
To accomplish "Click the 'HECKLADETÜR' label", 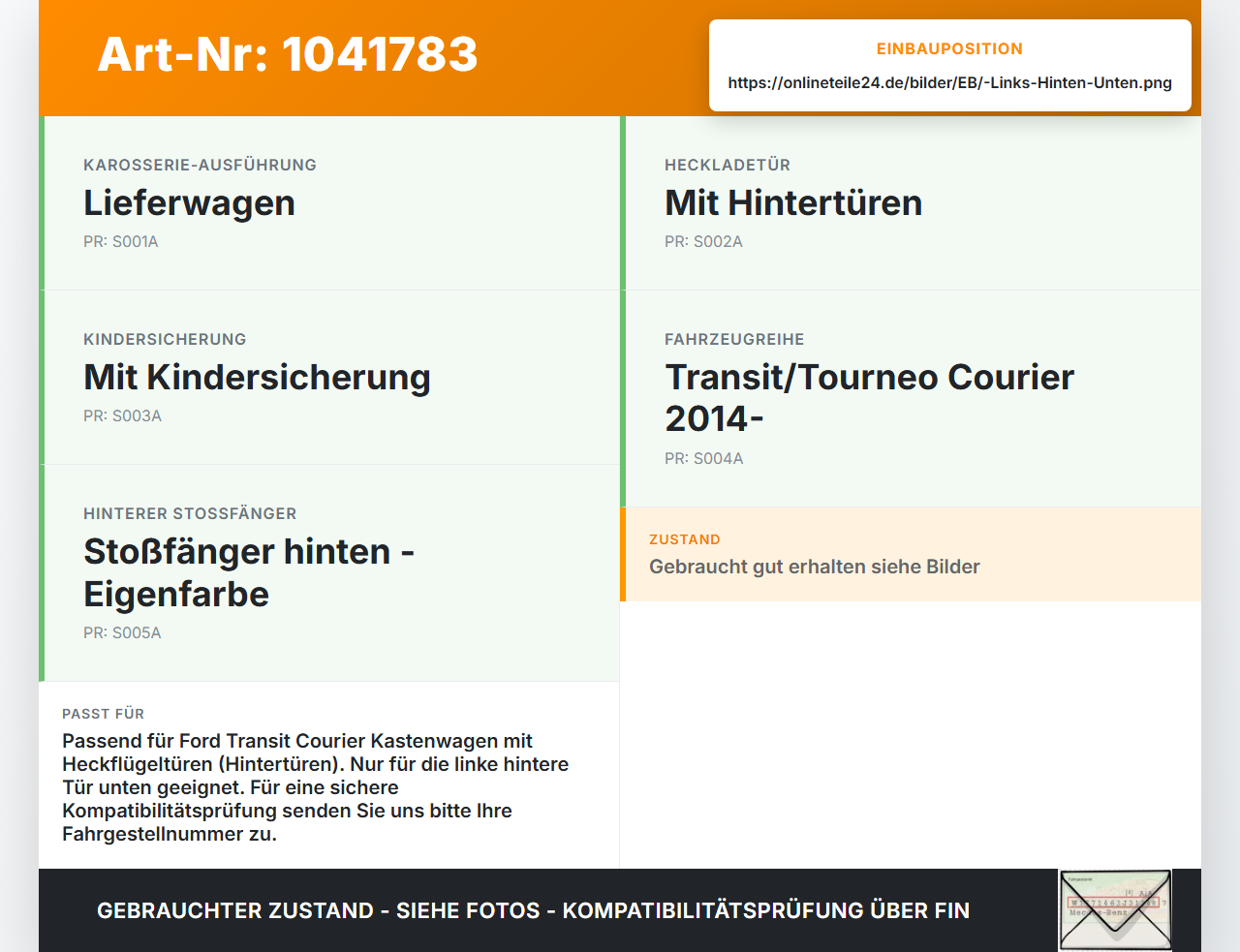I will click(728, 165).
